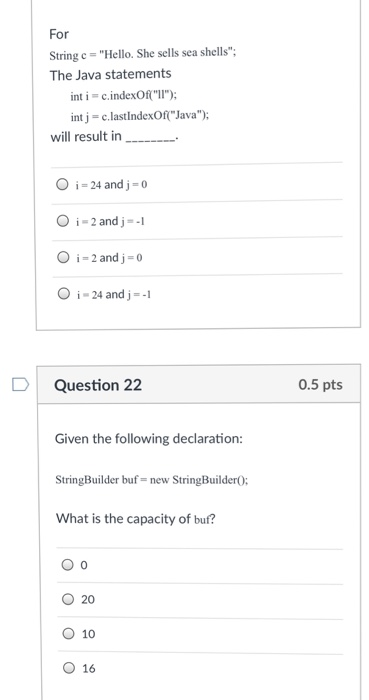Viewport: 369px width, 700px height.
Task: Click the 'StringBuilder buf = new StringBuilder();' line
Action: point(152,480)
